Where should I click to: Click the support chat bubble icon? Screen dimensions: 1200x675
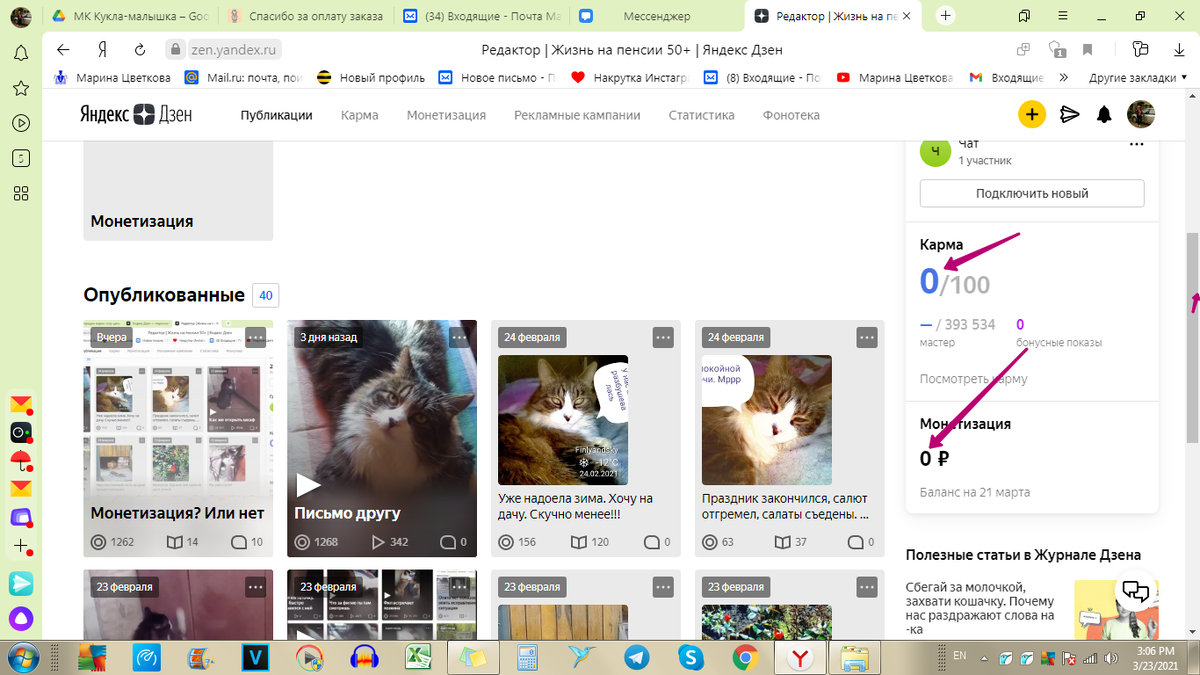click(x=1135, y=591)
